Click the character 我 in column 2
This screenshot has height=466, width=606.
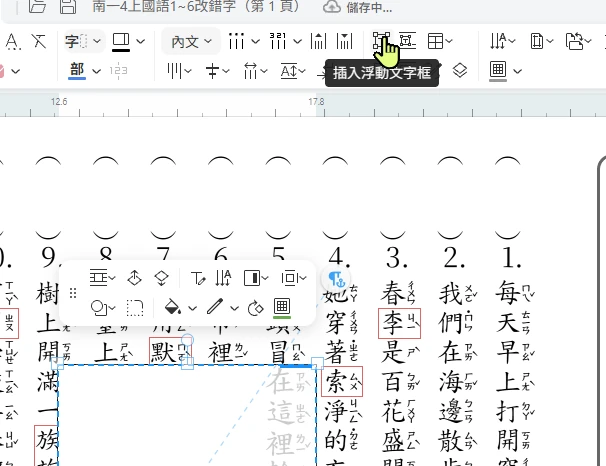451,293
